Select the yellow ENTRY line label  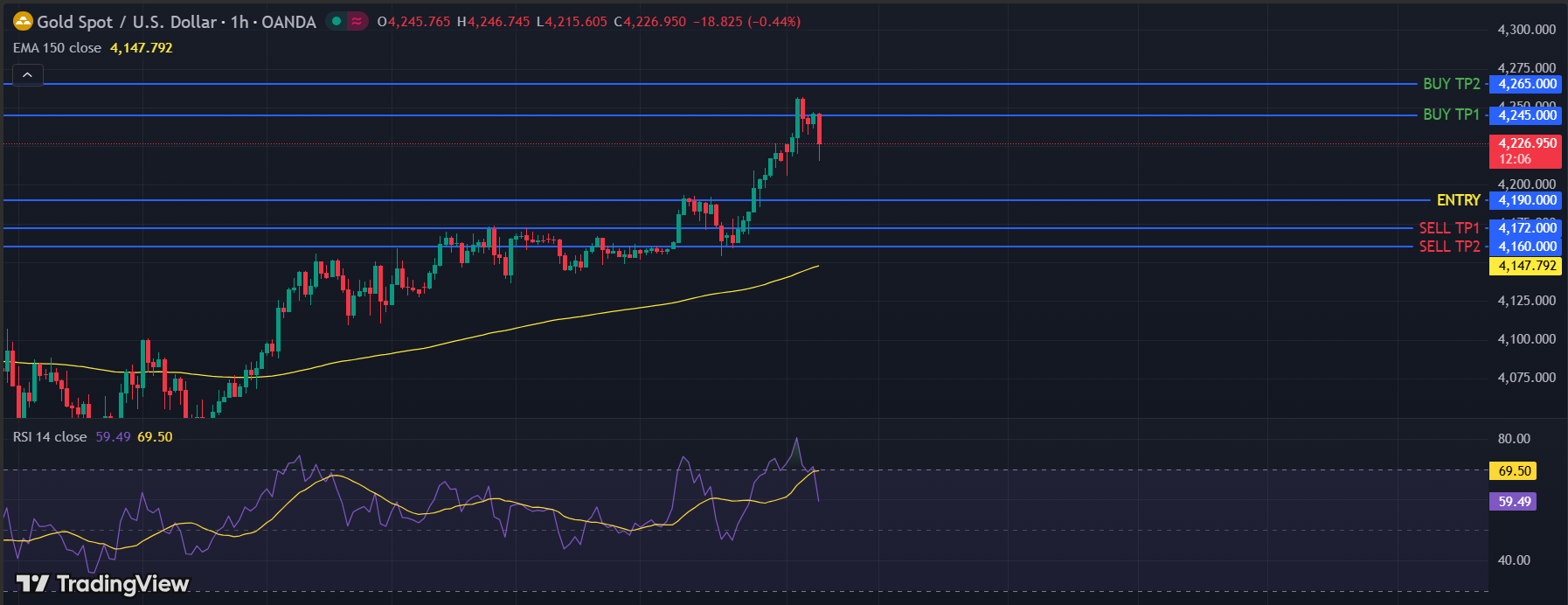pos(1458,200)
